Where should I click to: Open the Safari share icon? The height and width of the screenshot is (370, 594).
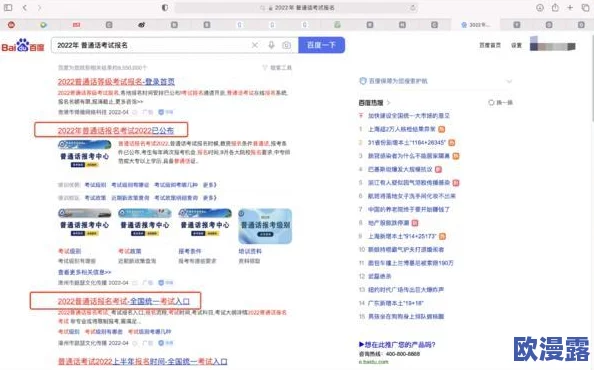[x=555, y=8]
